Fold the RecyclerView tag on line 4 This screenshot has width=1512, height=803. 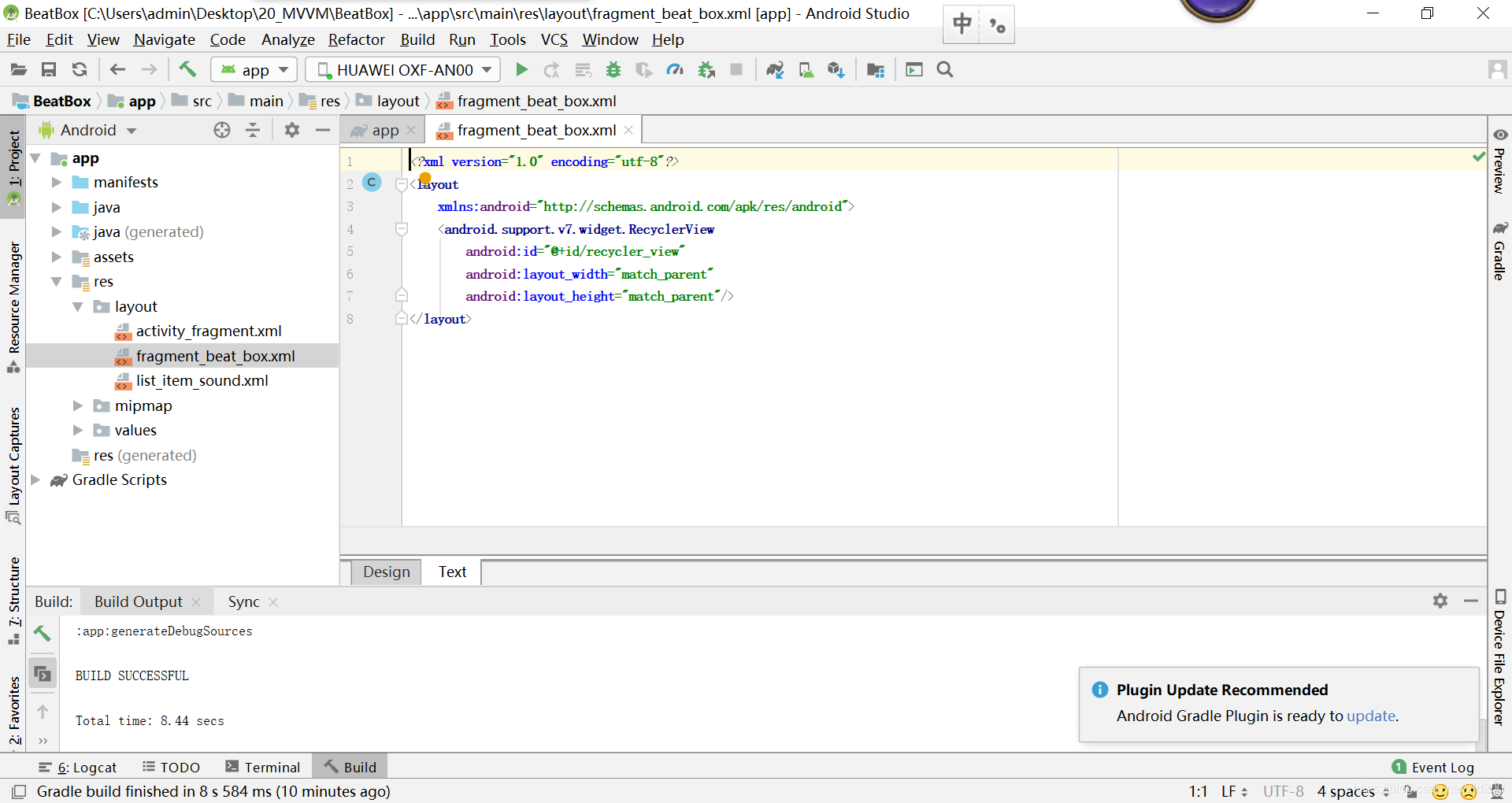coord(402,229)
